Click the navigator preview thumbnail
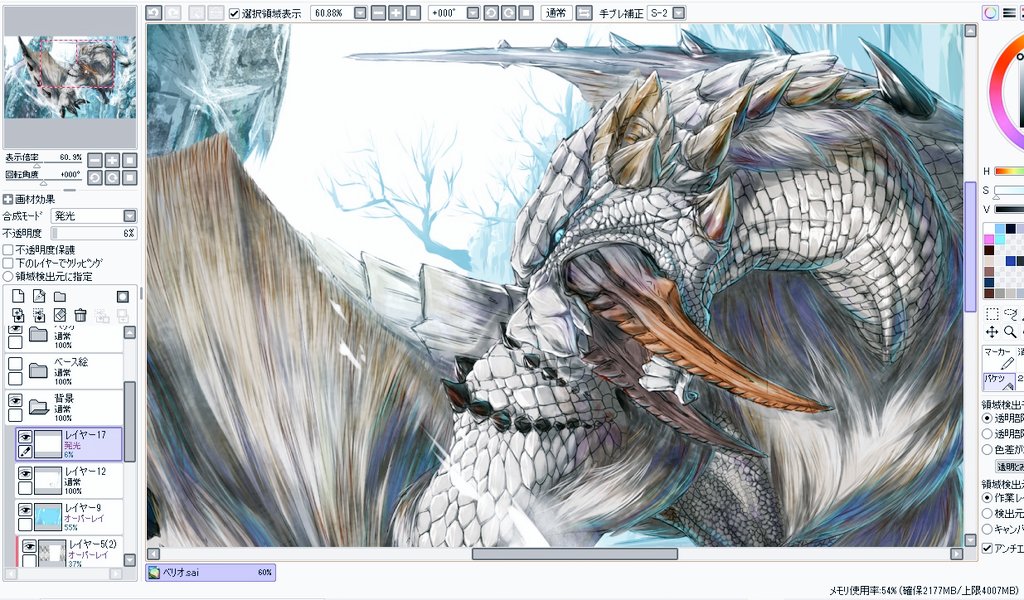1024x600 pixels. [x=70, y=76]
